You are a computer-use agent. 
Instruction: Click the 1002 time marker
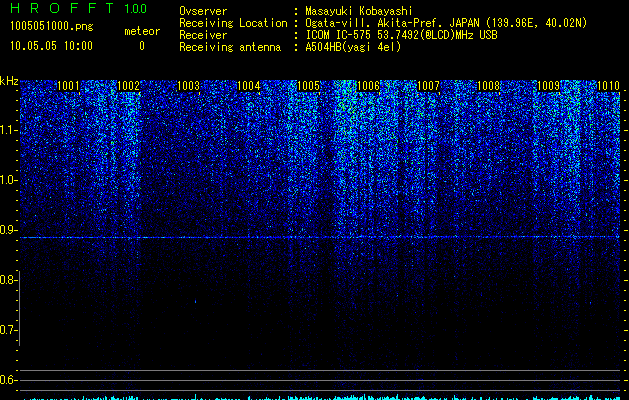click(128, 86)
